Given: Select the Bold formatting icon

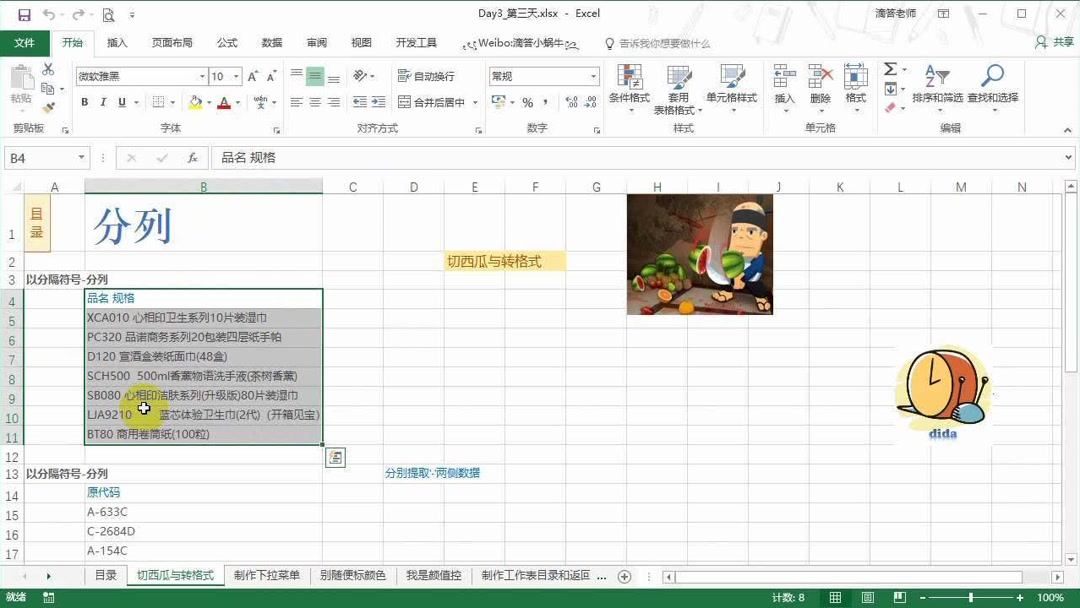Looking at the screenshot, I should (x=84, y=103).
